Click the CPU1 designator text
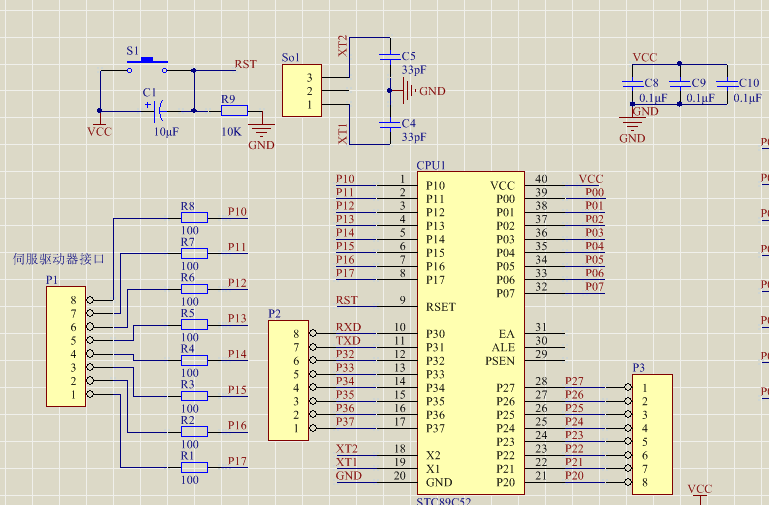Image resolution: width=769 pixels, height=505 pixels. coord(431,165)
